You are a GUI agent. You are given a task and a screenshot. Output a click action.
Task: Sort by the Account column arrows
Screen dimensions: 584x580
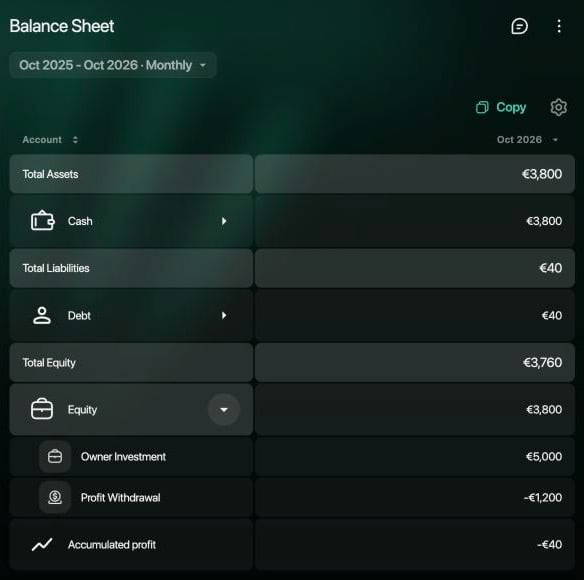(75, 140)
